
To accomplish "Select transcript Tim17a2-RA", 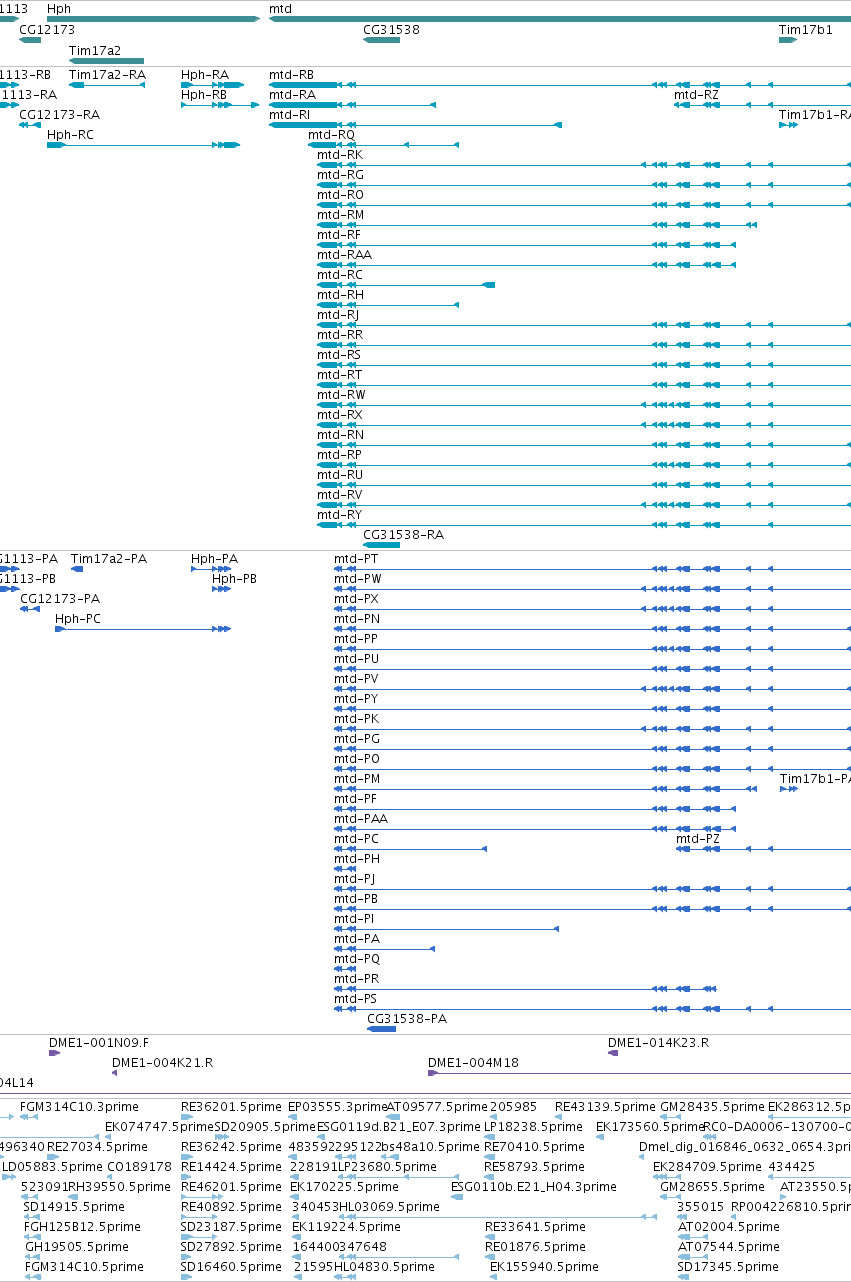I will pyautogui.click(x=107, y=75).
